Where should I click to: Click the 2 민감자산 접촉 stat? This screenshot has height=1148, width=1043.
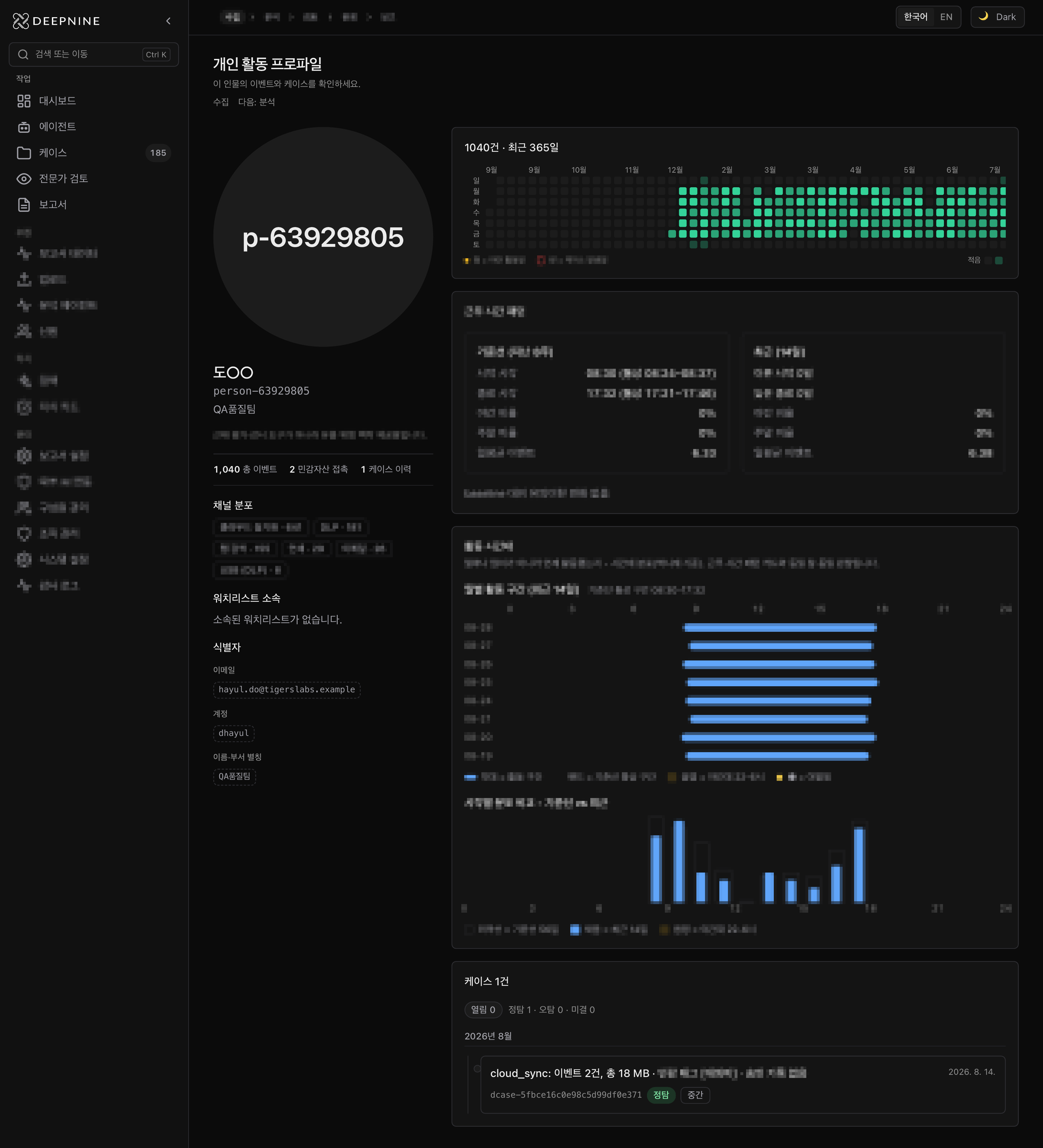tap(319, 469)
